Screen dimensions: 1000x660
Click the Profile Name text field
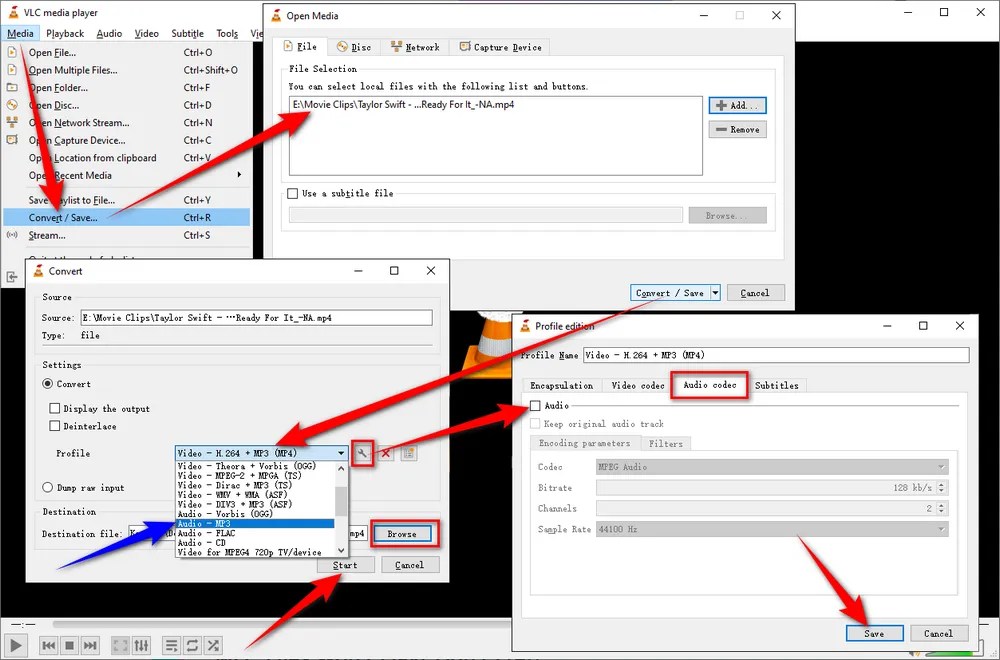click(776, 355)
